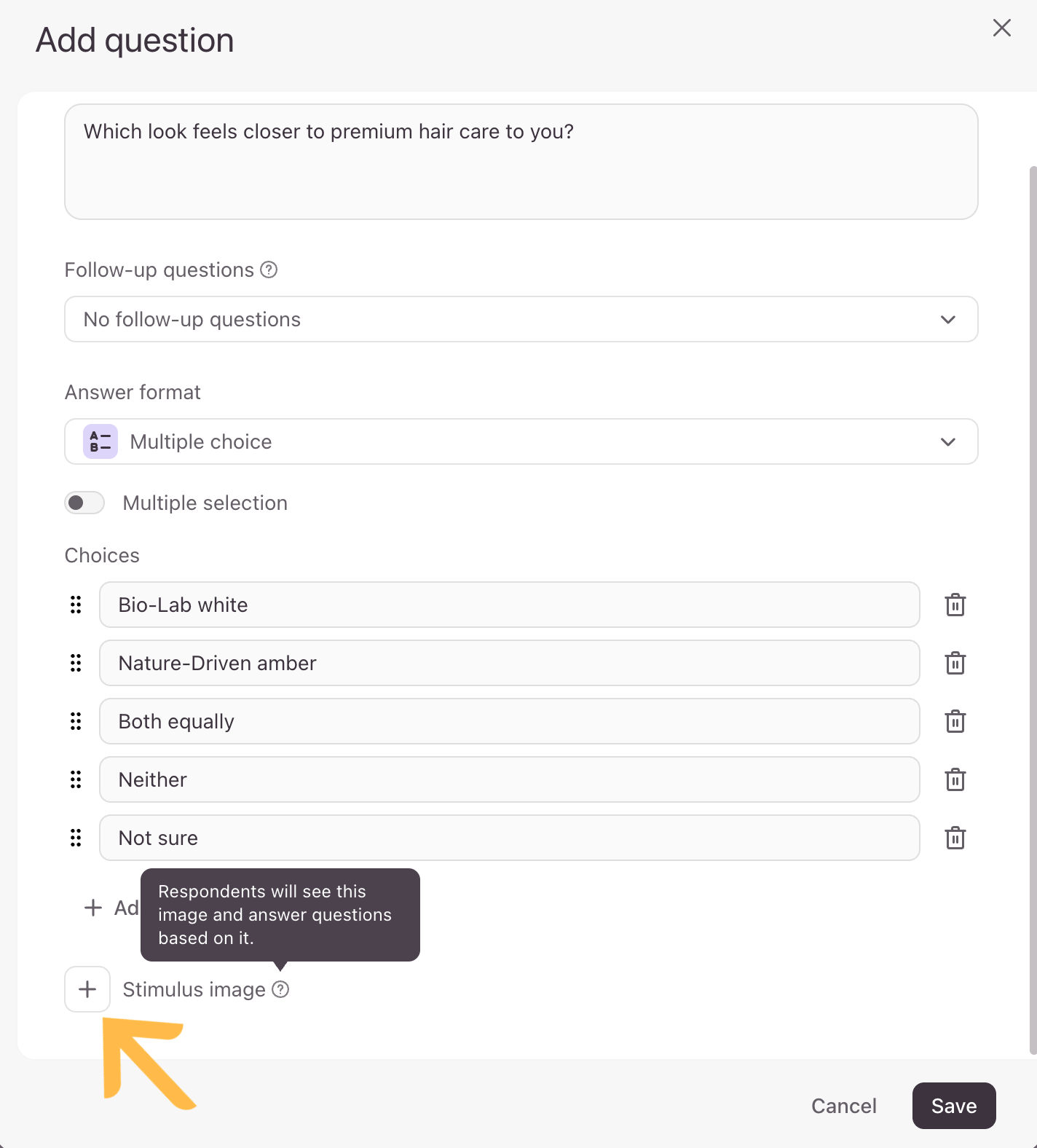Click the Save button

954,1106
